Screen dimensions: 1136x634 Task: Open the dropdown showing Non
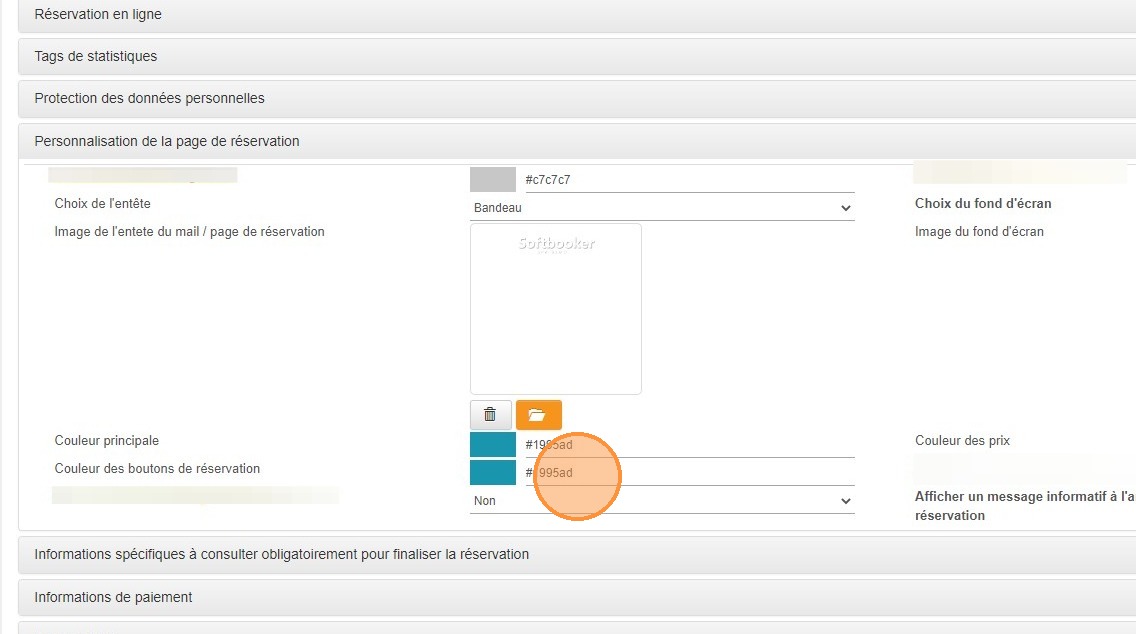pos(662,501)
